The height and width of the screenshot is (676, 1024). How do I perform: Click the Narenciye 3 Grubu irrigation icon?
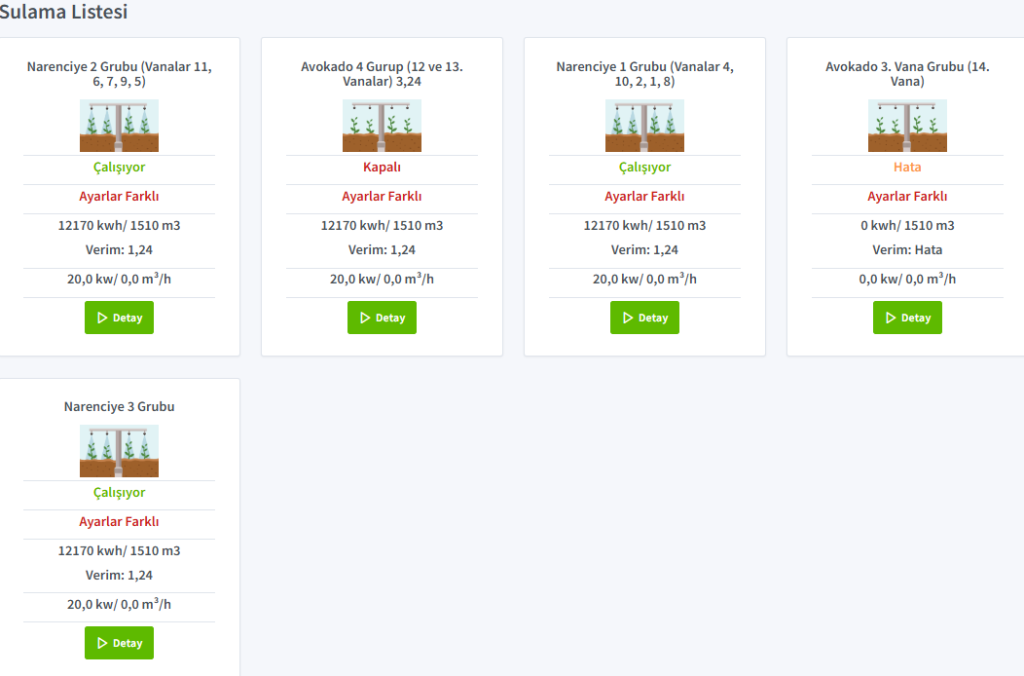(119, 451)
